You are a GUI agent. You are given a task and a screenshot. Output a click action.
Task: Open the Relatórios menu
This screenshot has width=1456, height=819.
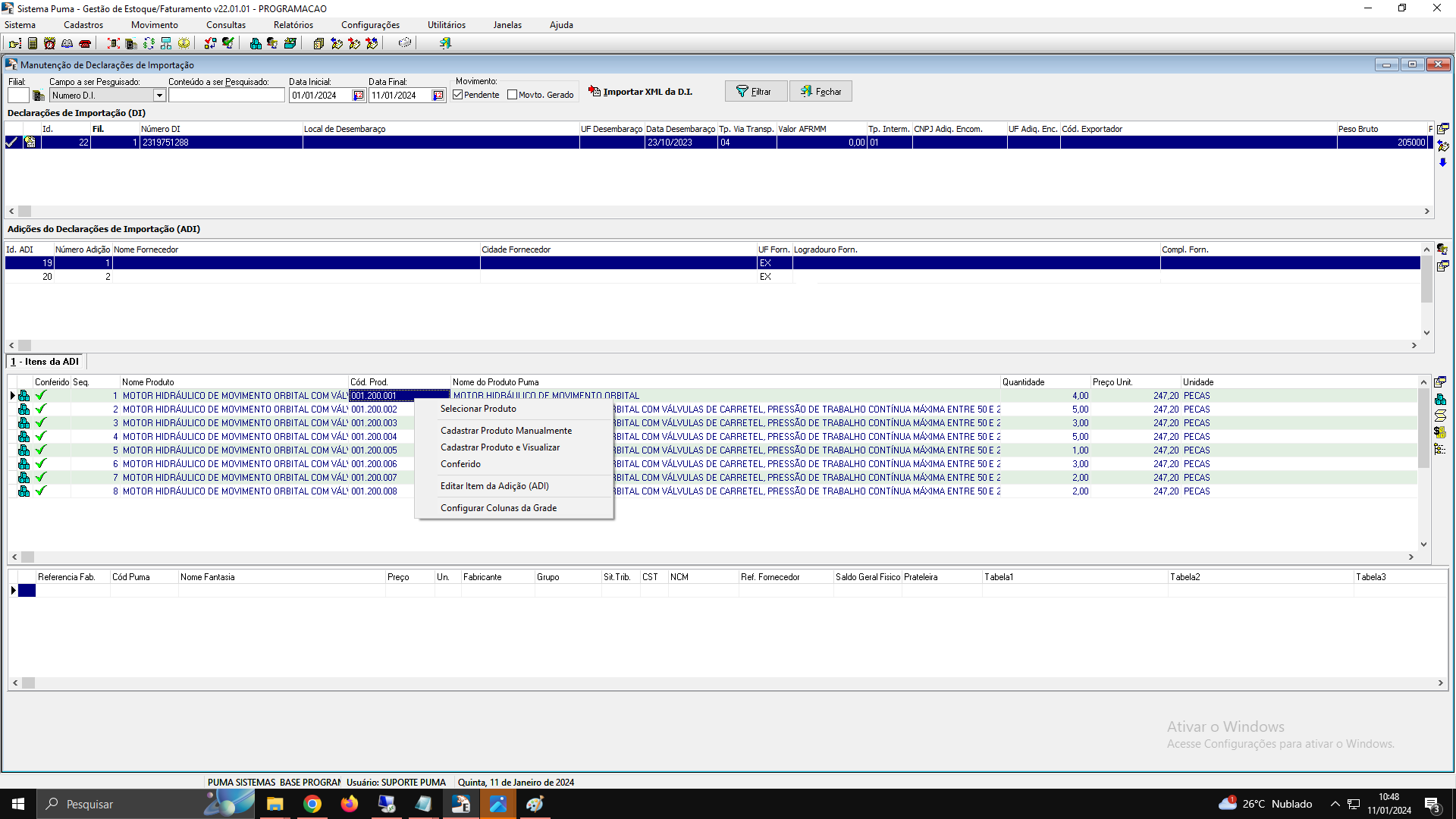coord(293,25)
